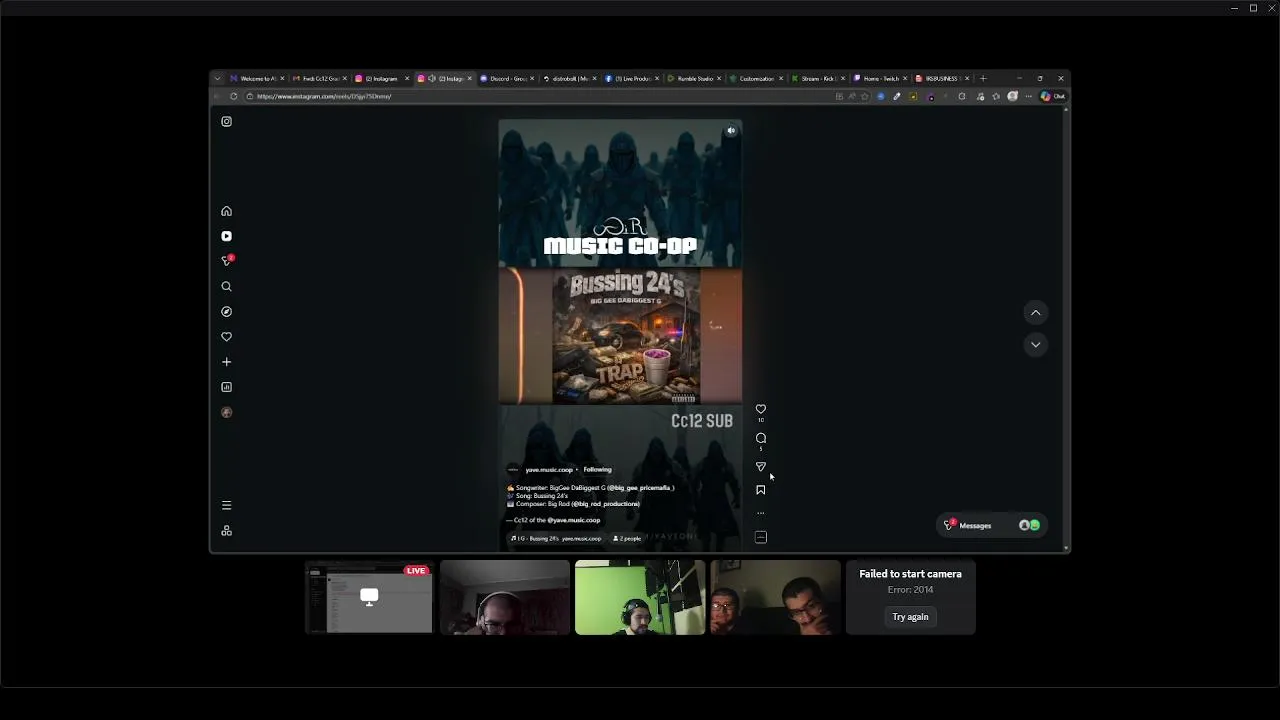Open the @big_gee_pricemafia_ mention link
Viewport: 1280px width, 720px height.
(x=641, y=488)
